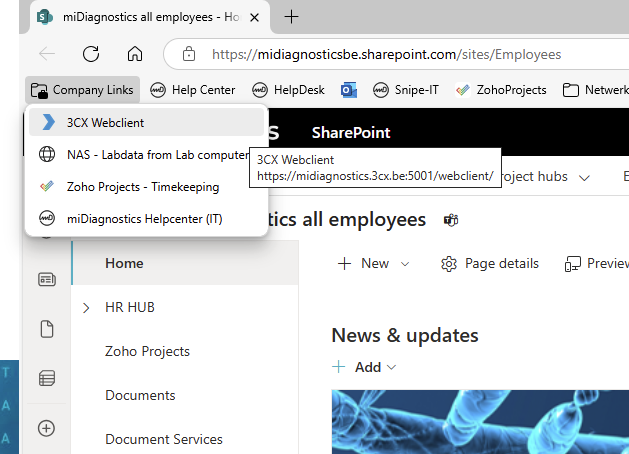The width and height of the screenshot is (629, 454).
Task: Click the Company Links bookmarks folder
Action: click(82, 90)
